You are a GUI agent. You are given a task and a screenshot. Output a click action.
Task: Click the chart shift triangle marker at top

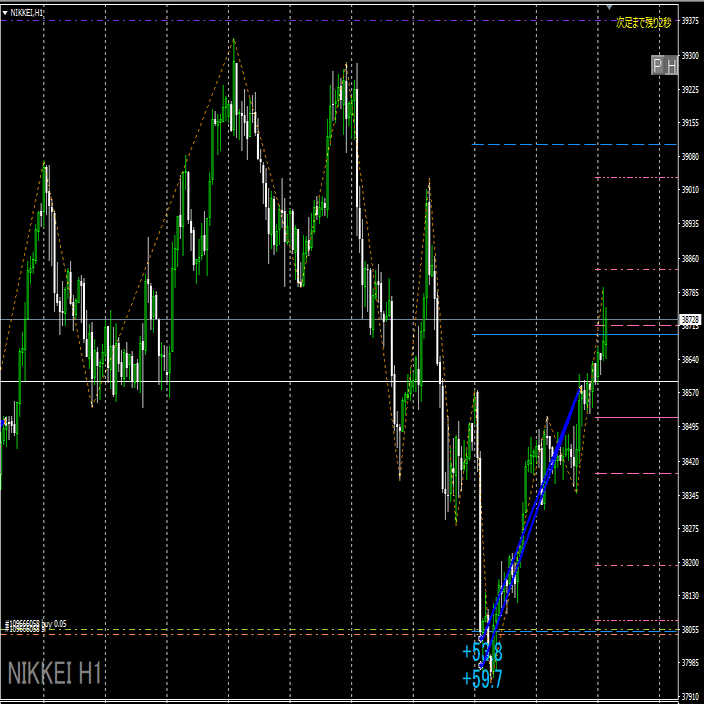point(609,7)
